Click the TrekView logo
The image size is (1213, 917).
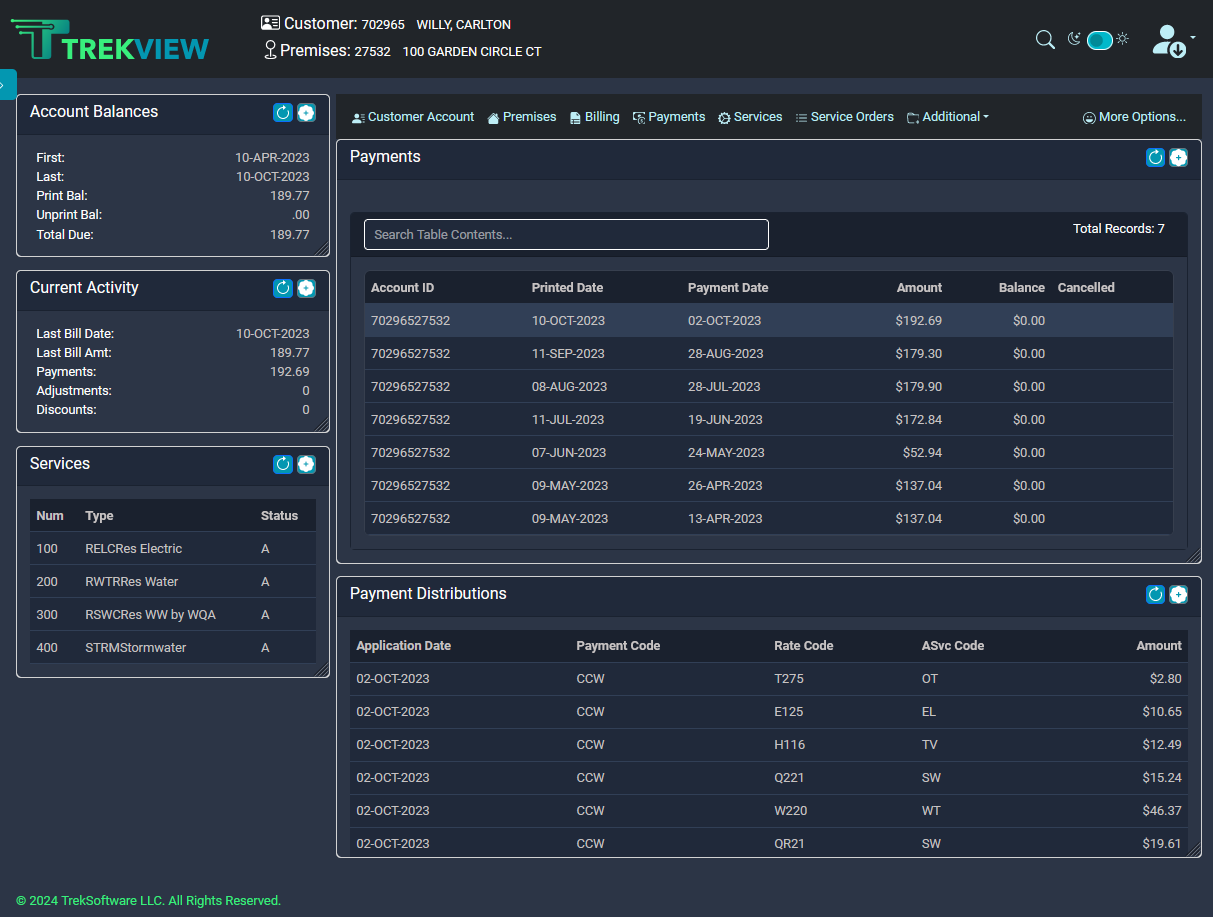pyautogui.click(x=110, y=41)
